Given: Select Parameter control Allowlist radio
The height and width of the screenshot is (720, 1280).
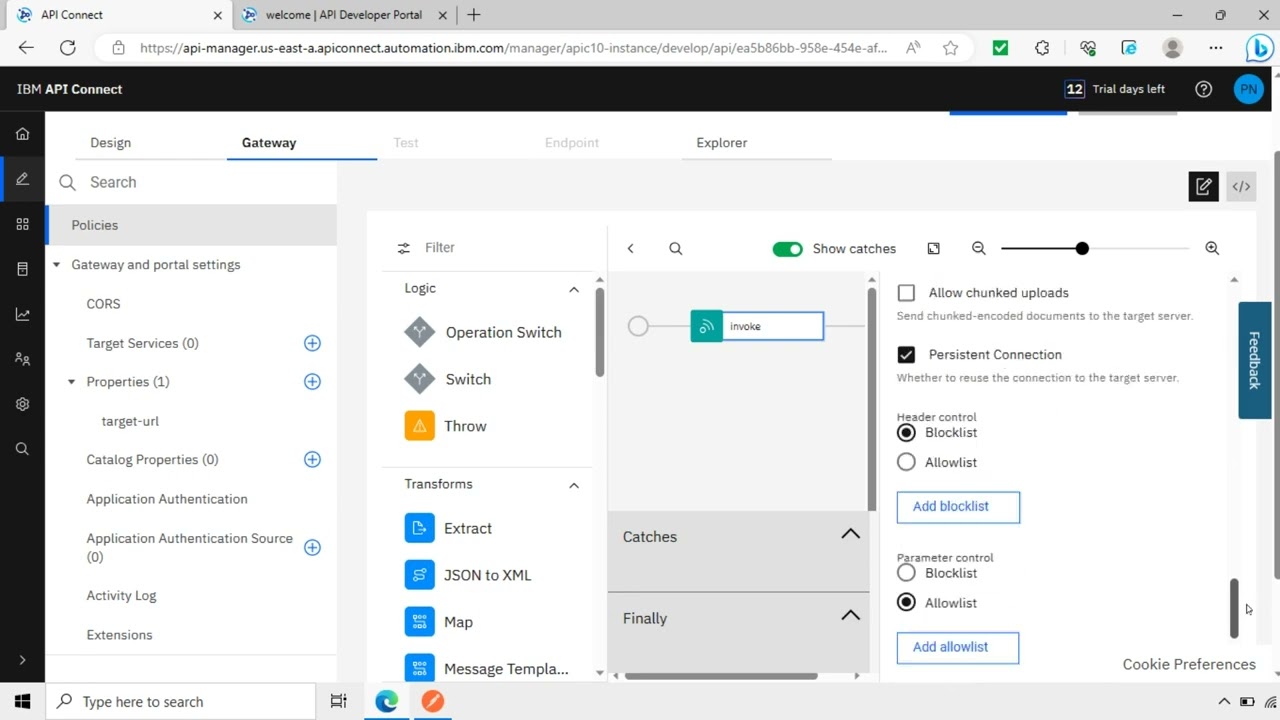Looking at the screenshot, I should (906, 603).
